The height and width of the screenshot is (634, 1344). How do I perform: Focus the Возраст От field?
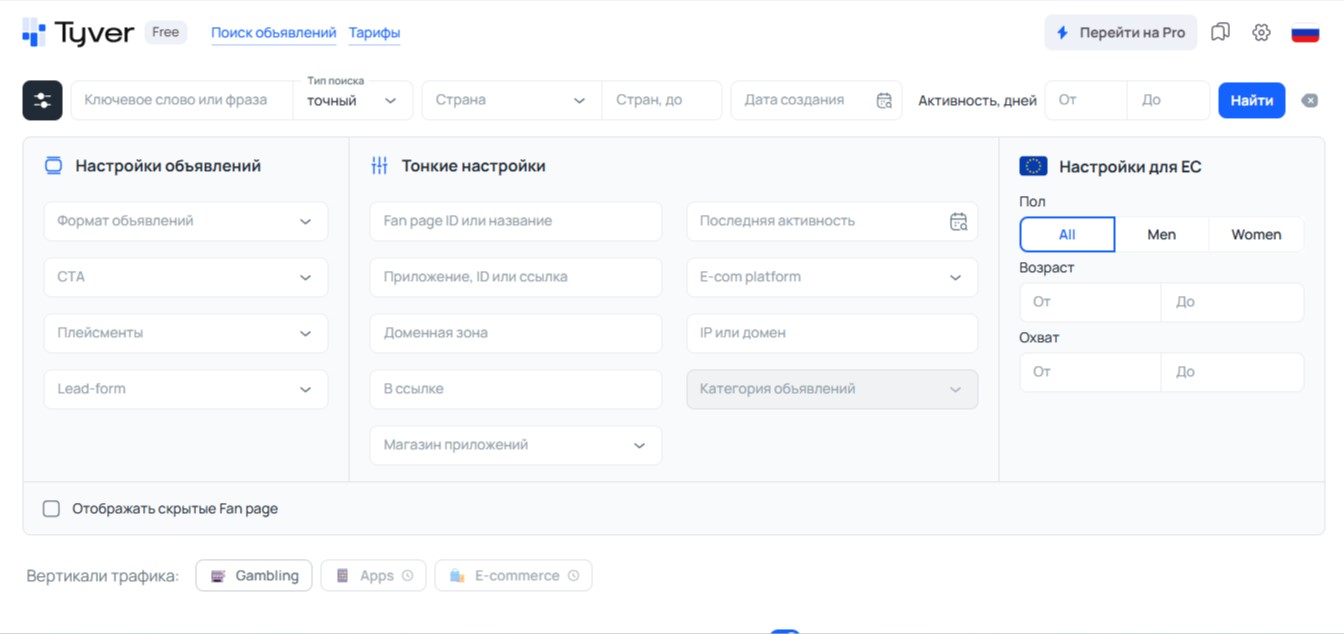[1090, 302]
